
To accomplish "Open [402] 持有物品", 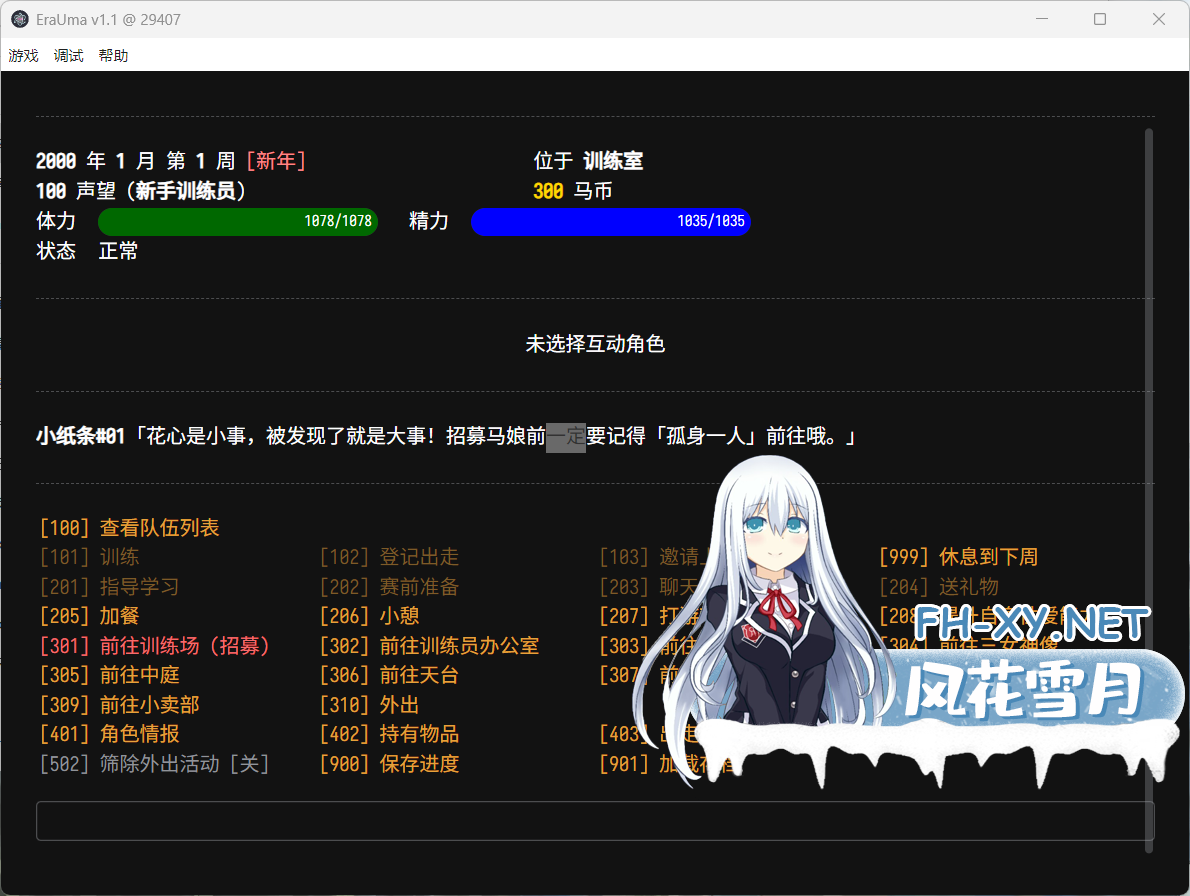I will pyautogui.click(x=389, y=734).
